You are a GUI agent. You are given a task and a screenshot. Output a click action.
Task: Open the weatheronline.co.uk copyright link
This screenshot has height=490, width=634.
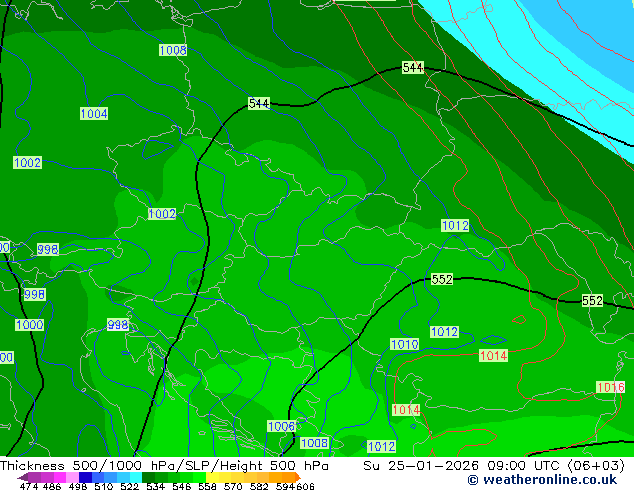tap(550, 479)
